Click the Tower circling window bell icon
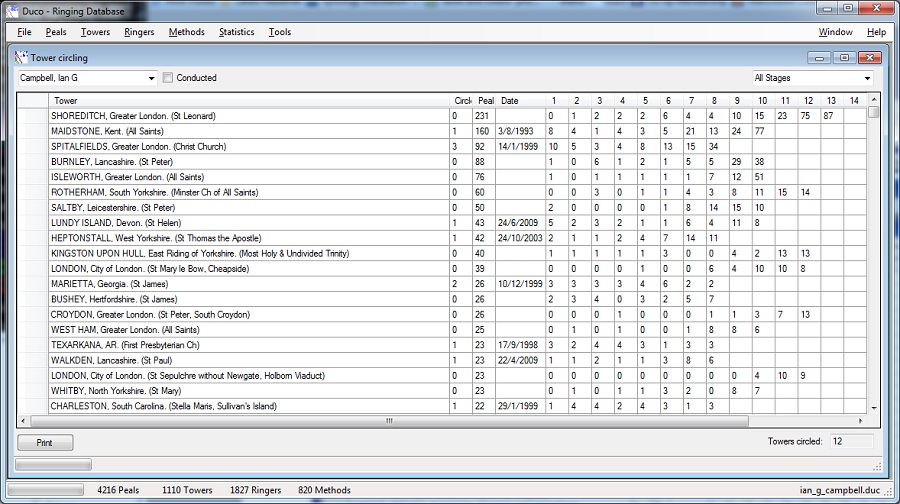This screenshot has height=504, width=900. [20, 58]
